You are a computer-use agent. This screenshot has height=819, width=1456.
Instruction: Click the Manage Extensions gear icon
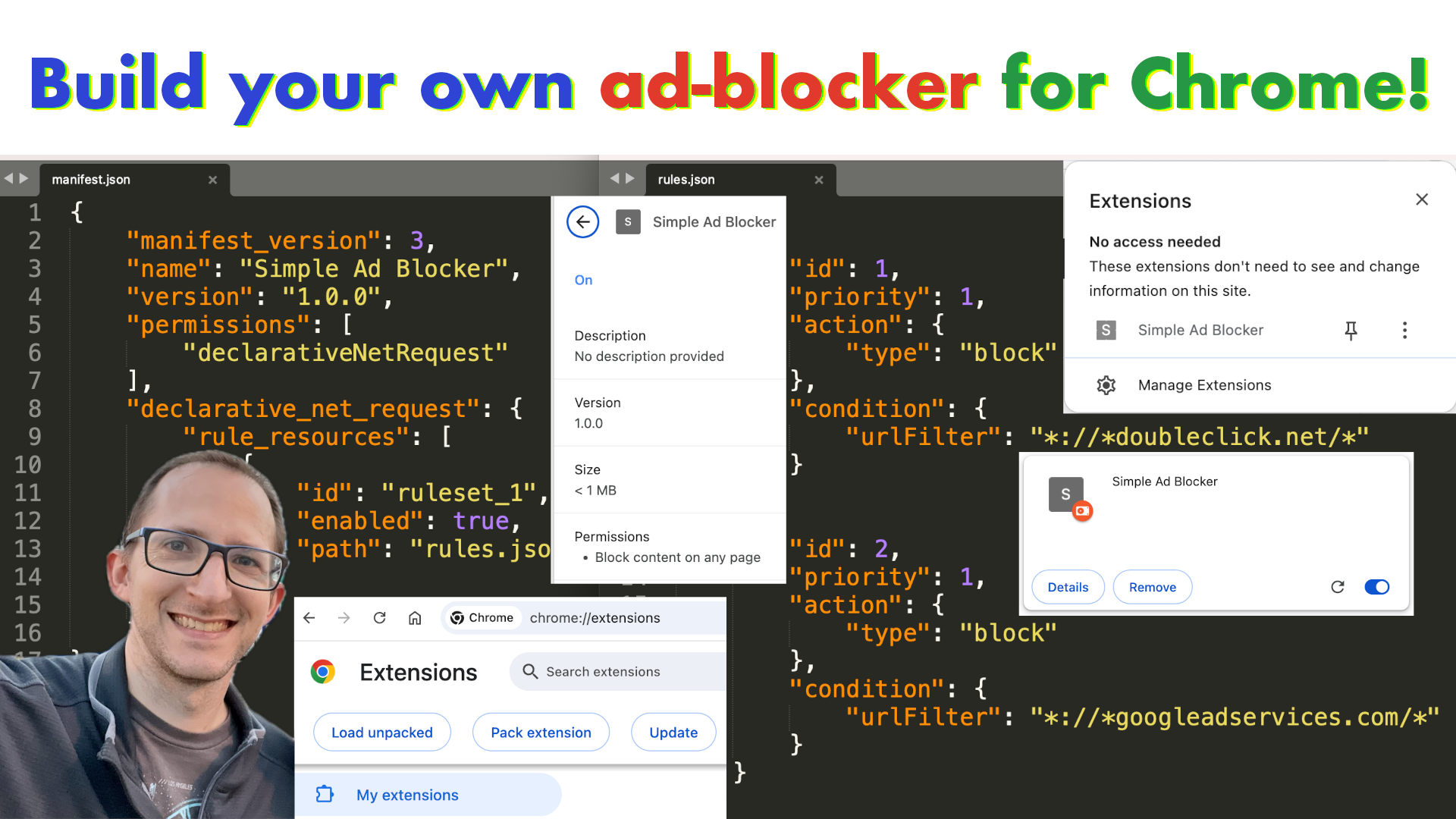(x=1106, y=385)
